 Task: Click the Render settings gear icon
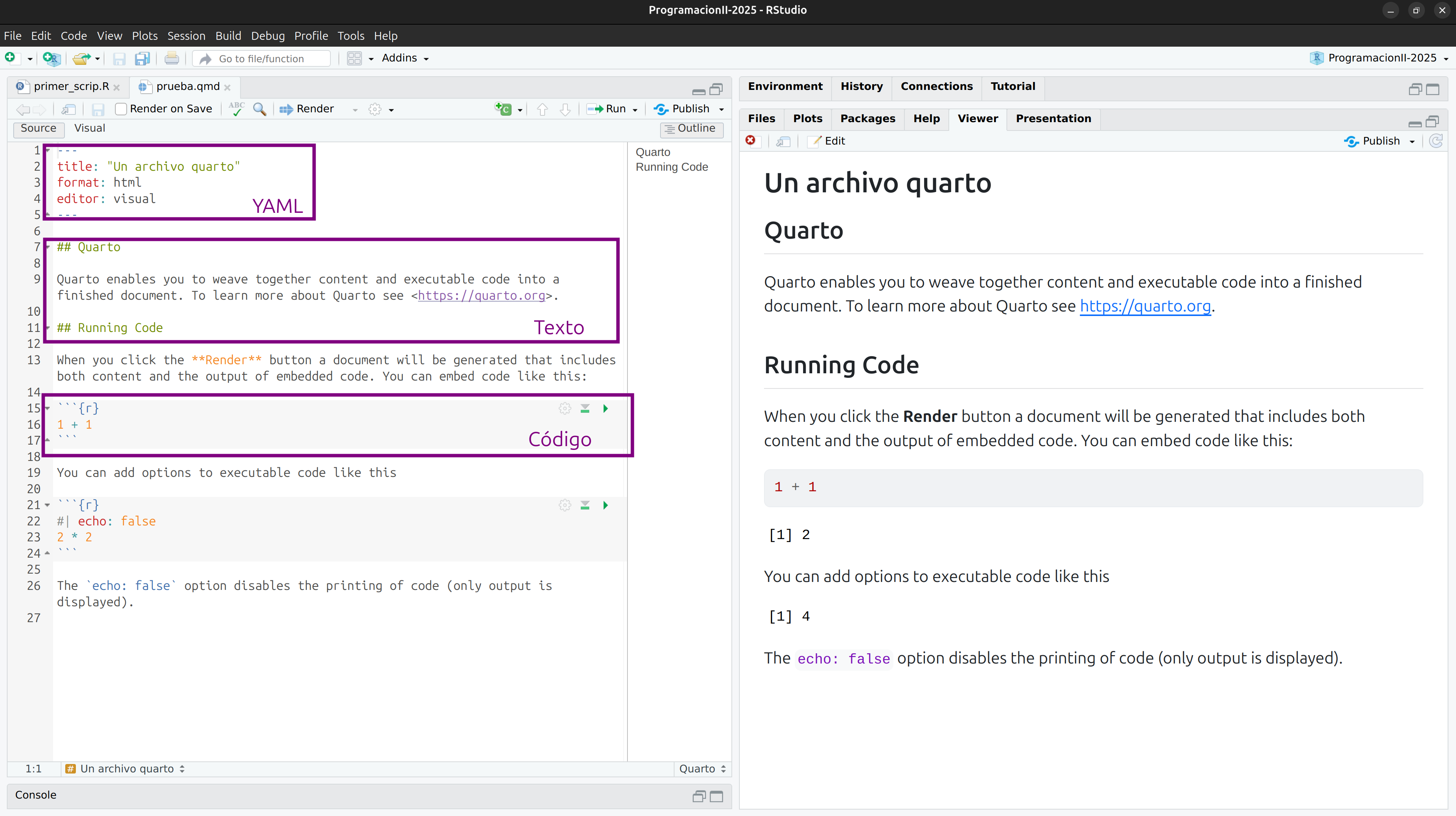pos(375,109)
